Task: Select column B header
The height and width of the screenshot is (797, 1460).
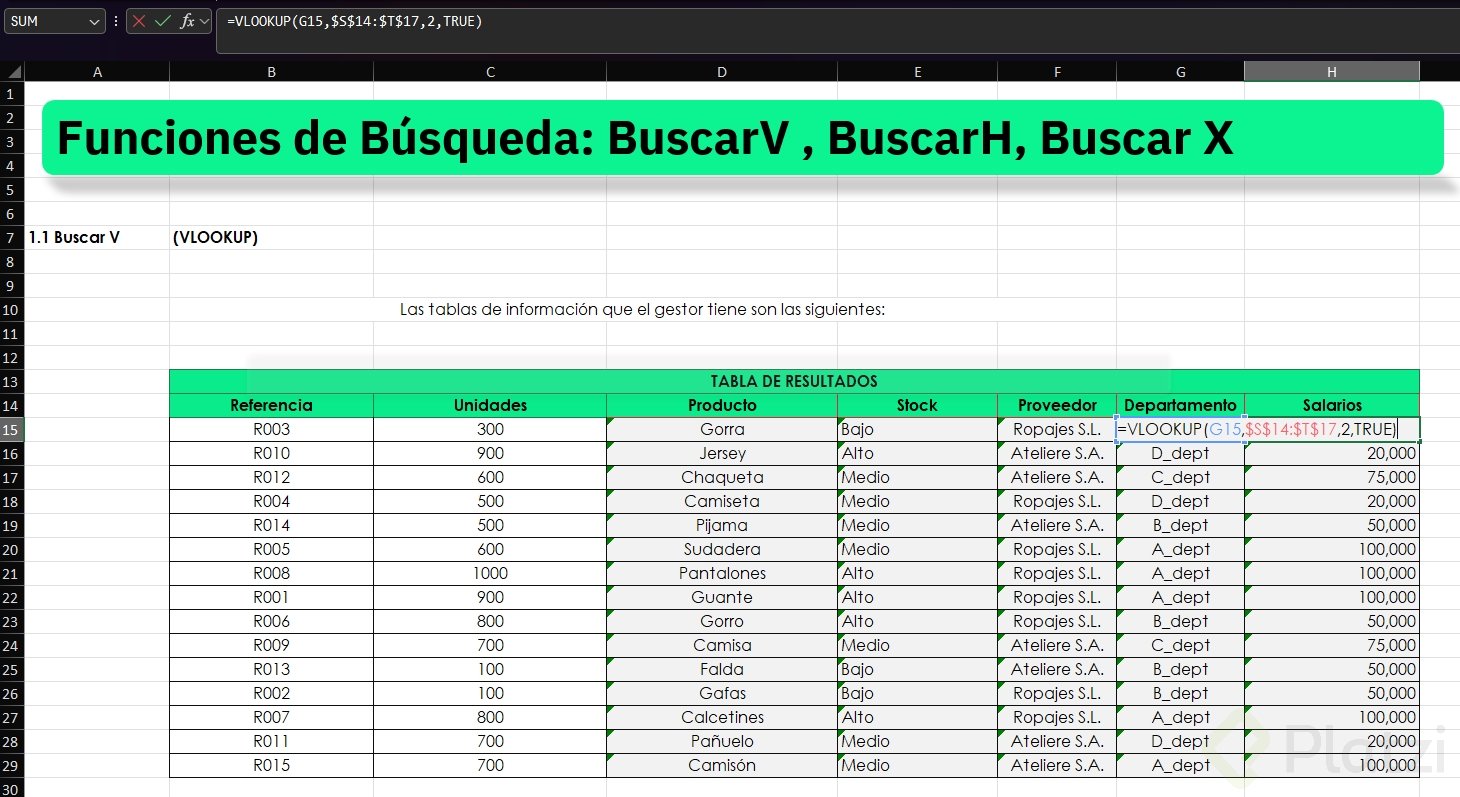Action: coord(271,72)
